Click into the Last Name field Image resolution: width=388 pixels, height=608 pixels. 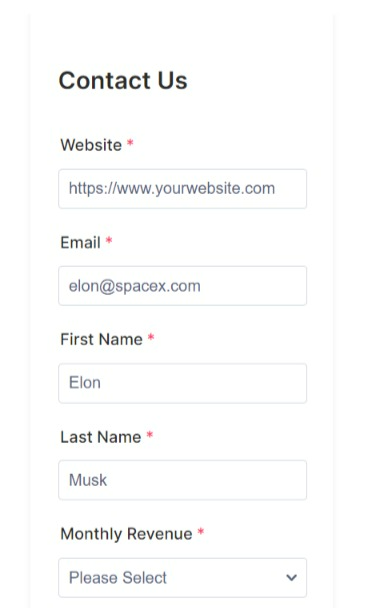(183, 480)
